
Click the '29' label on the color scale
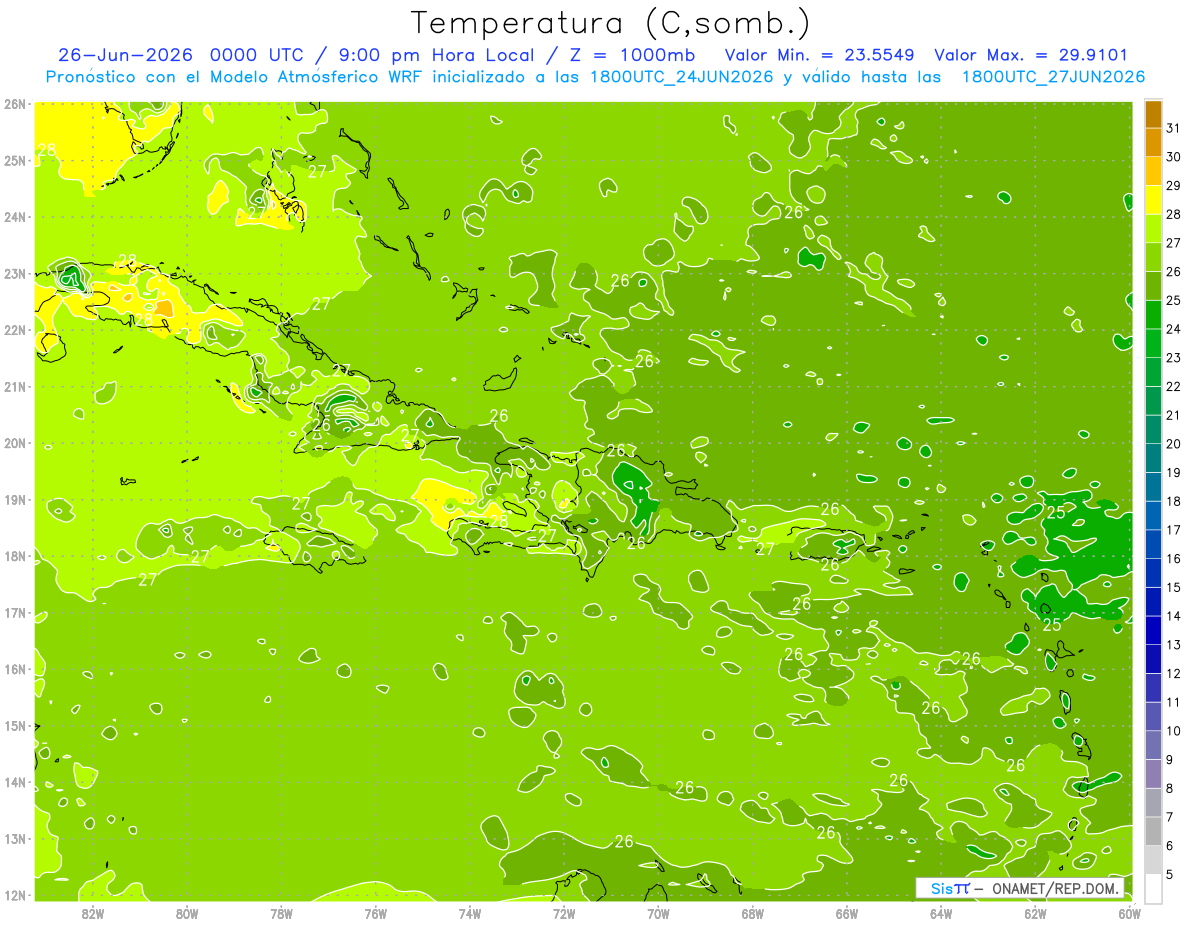pyautogui.click(x=1173, y=186)
